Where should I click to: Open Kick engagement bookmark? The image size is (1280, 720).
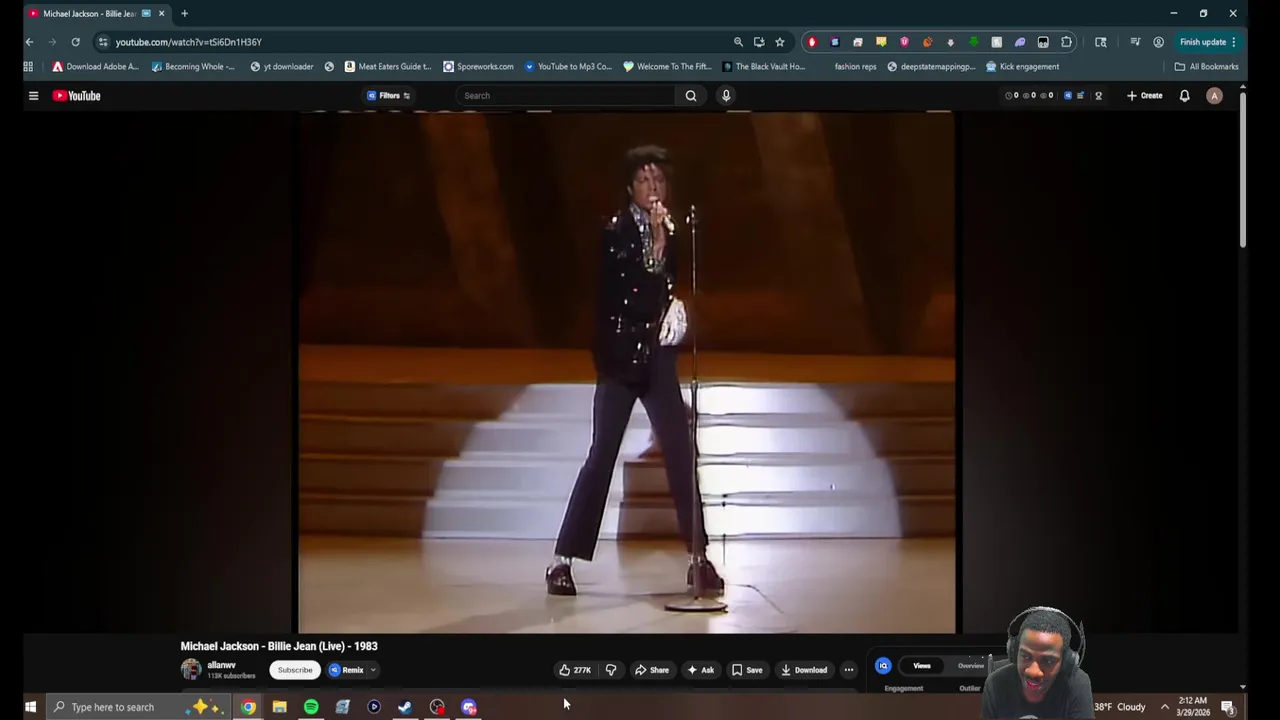tap(1022, 67)
